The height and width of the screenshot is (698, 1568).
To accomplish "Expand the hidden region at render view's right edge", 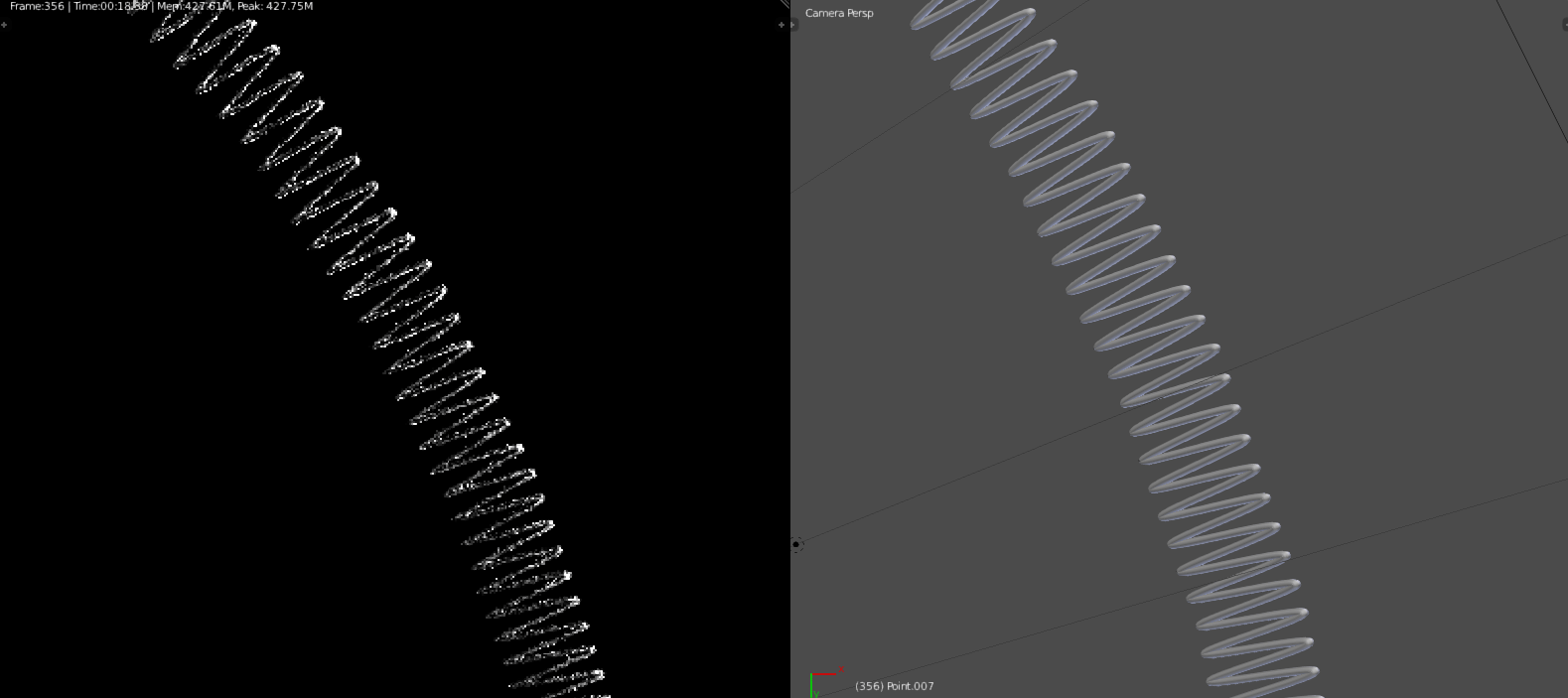I will pos(781,25).
